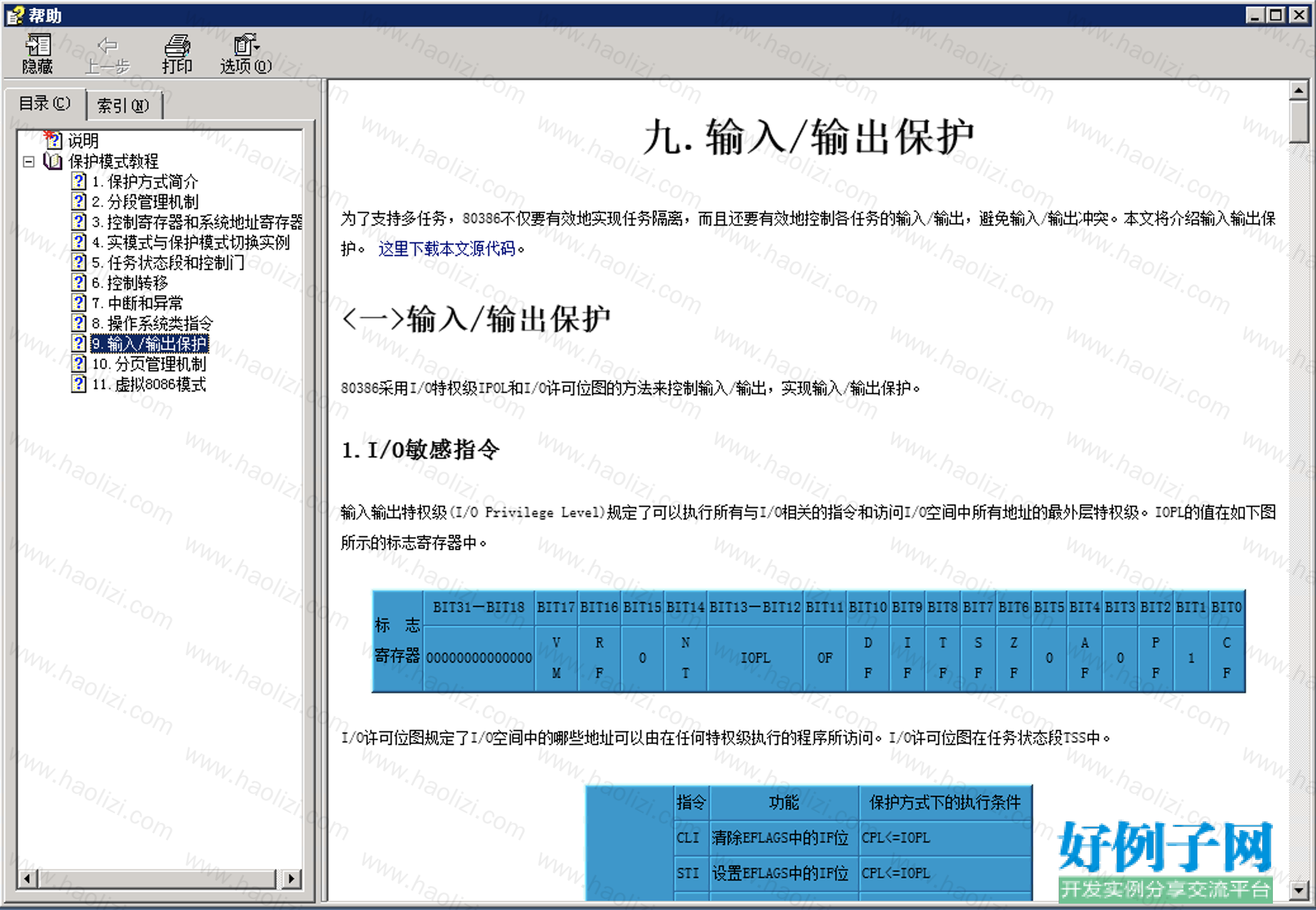Click question-mark icon beside 8. 操作系统类指令
This screenshot has height=910, width=1316.
tap(79, 323)
